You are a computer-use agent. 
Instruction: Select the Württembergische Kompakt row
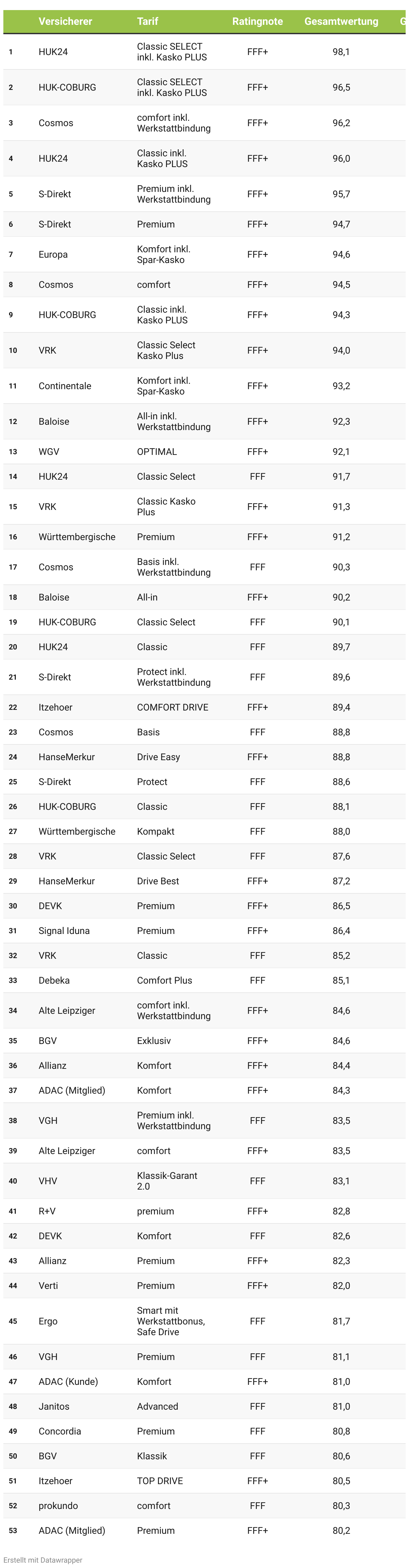tap(204, 832)
